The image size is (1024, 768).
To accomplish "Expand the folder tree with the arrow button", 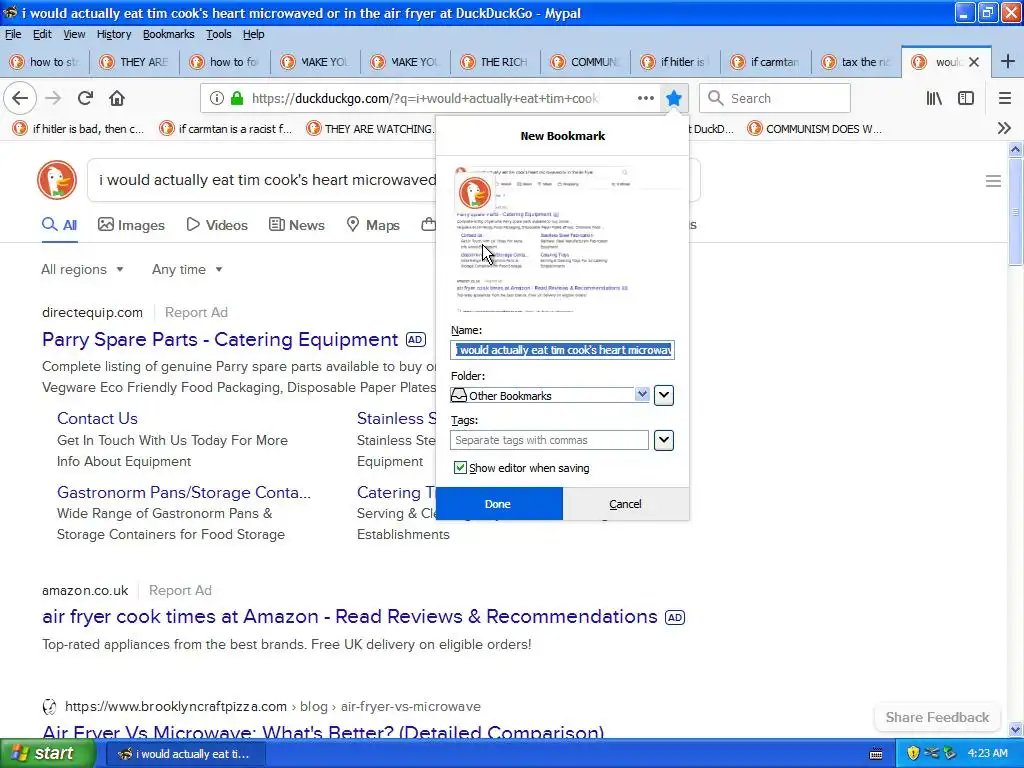I will click(664, 395).
